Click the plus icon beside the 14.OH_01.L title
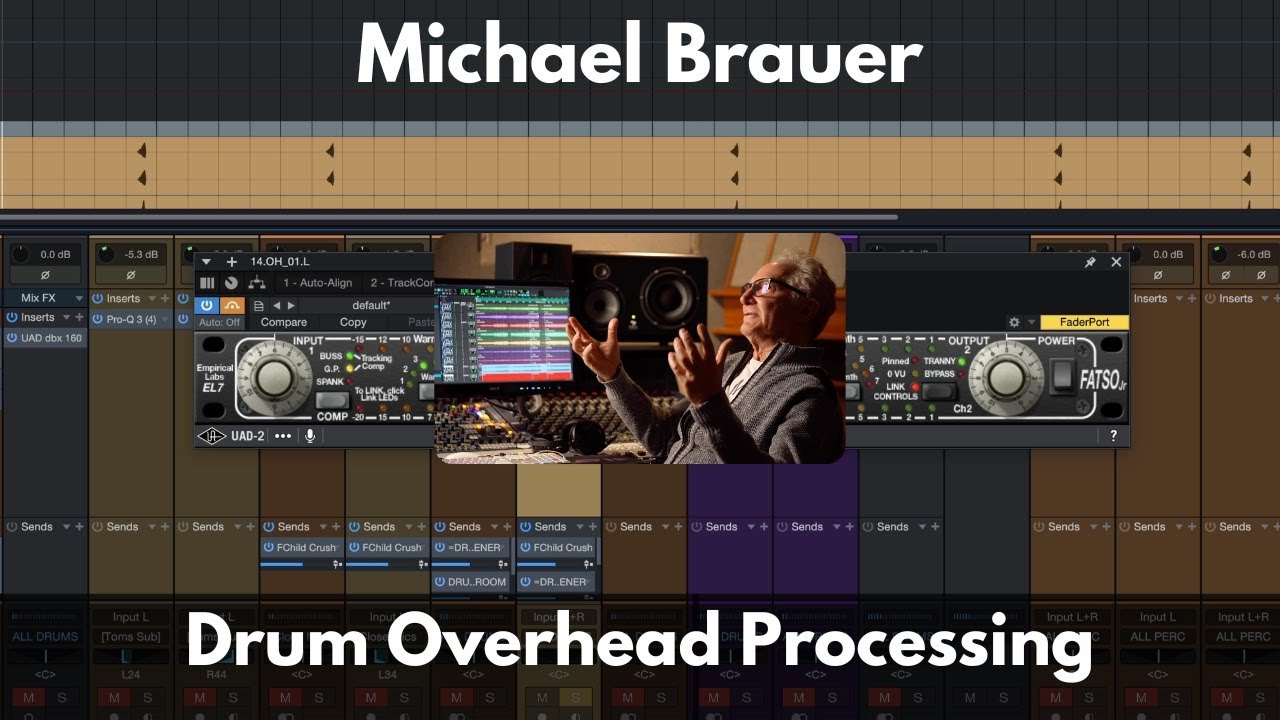The width and height of the screenshot is (1280, 720). 232,262
